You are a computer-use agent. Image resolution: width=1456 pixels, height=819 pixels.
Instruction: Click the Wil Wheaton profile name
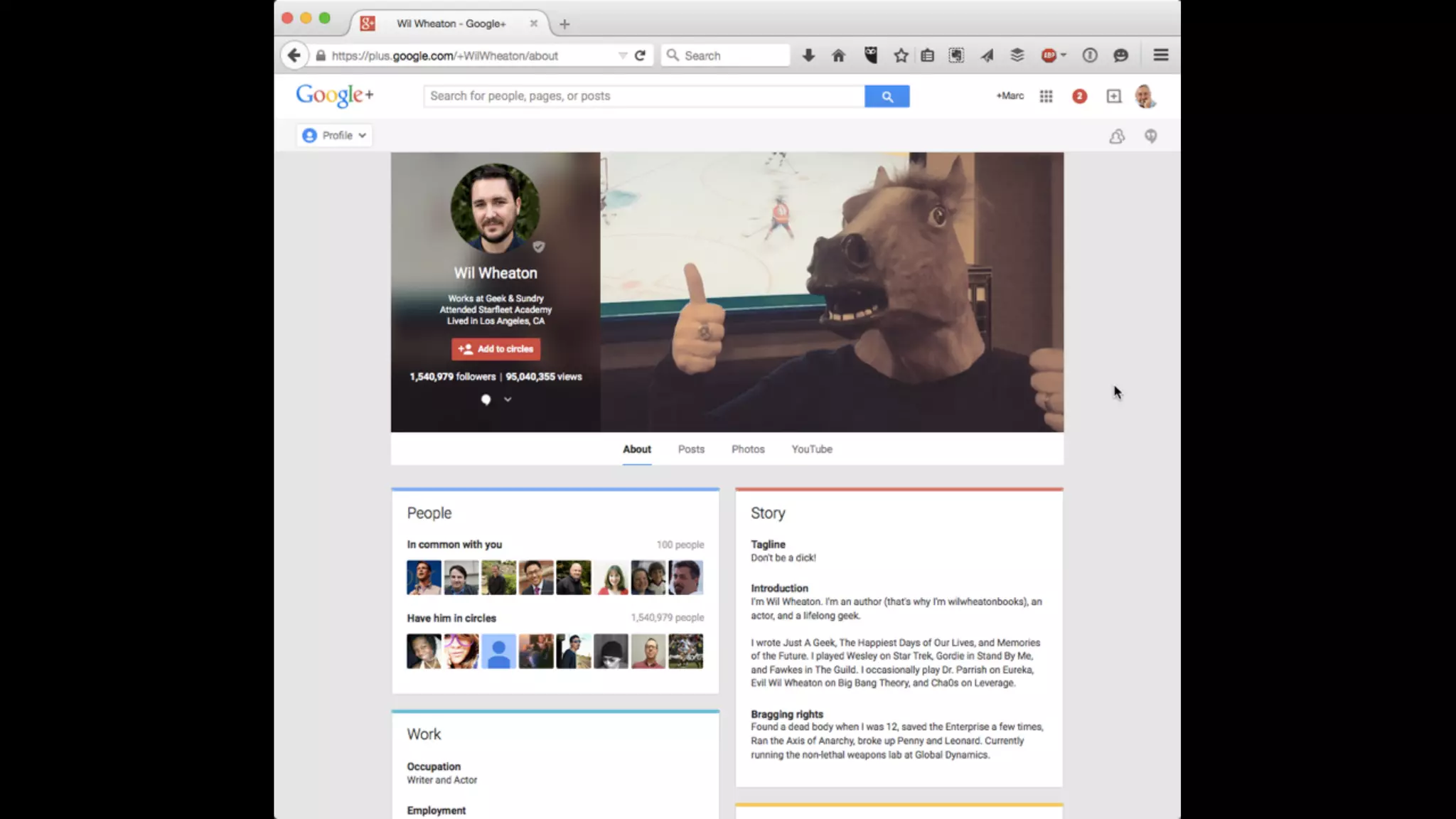point(496,273)
